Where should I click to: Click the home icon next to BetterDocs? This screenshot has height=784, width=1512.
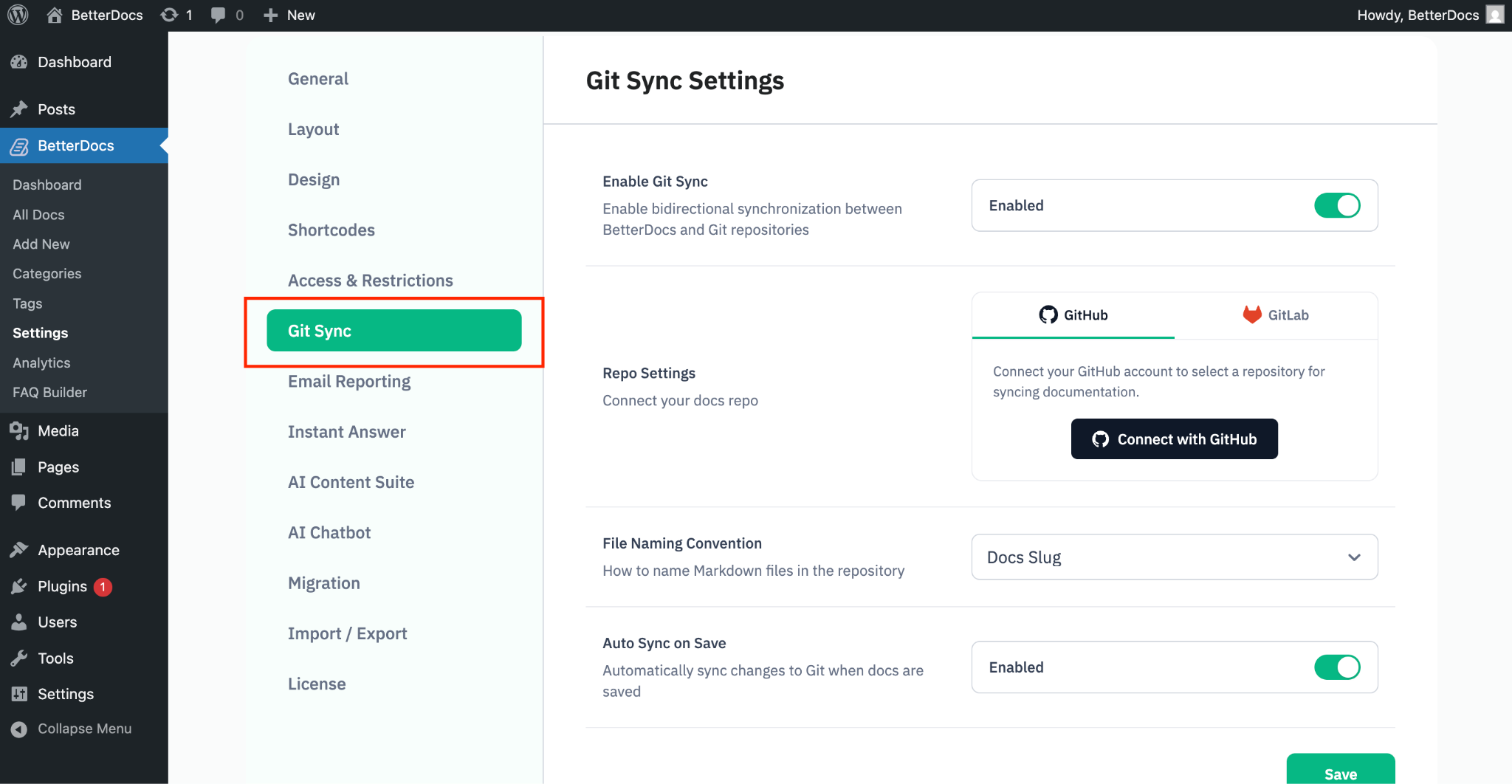(x=54, y=15)
